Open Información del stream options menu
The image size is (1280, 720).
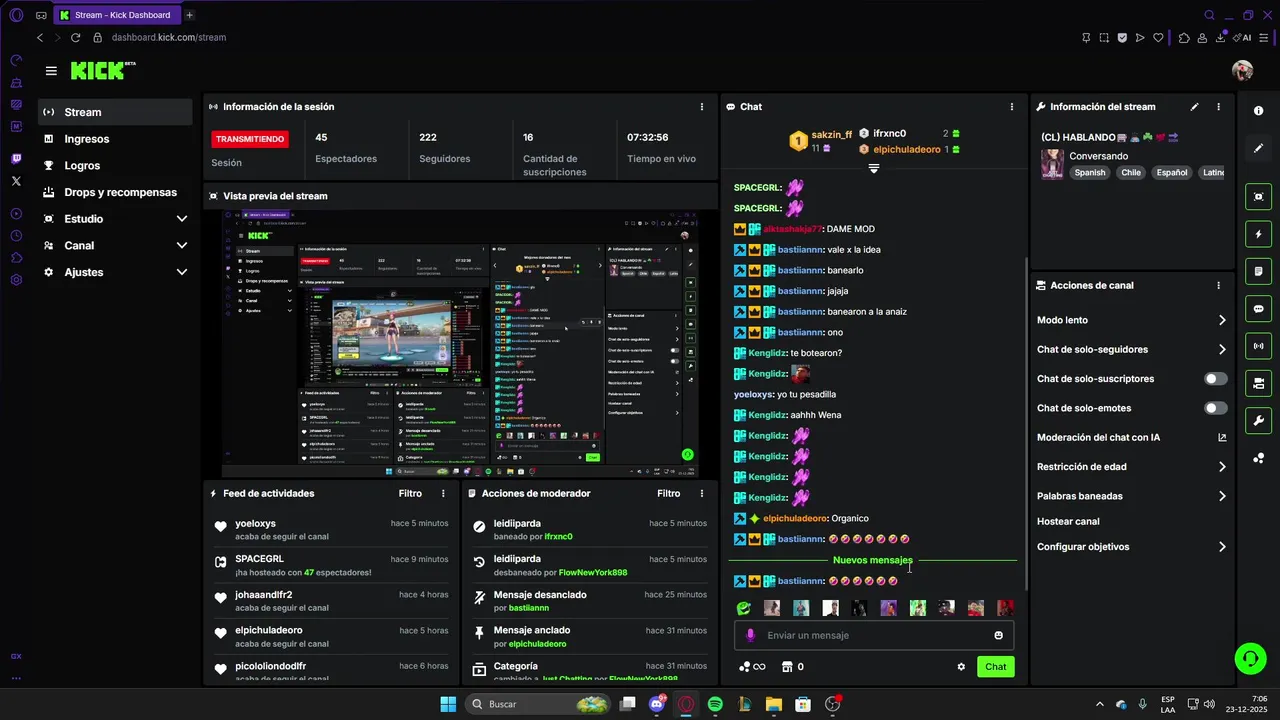[x=1218, y=107]
